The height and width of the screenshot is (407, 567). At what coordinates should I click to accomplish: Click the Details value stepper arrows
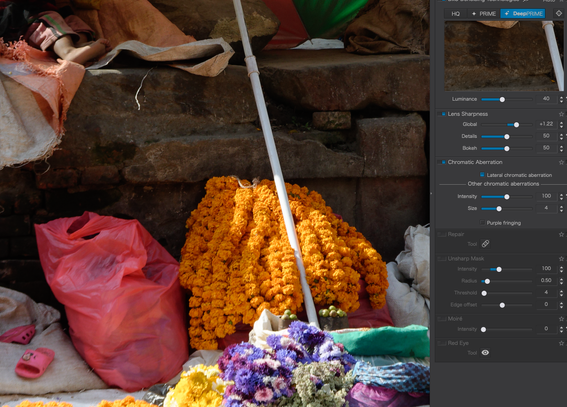tap(561, 136)
